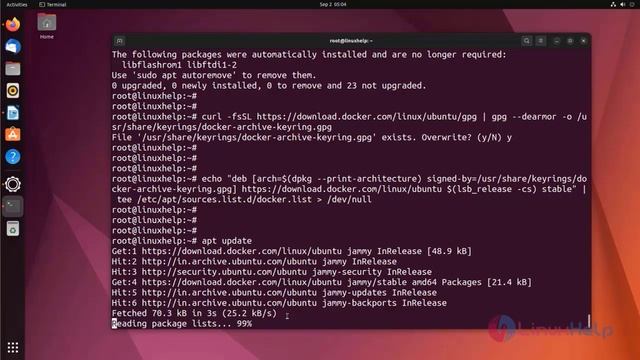Click the Get:4 jammy/stable amd64 Packages line
This screenshot has width=640, height=360.
[322, 282]
